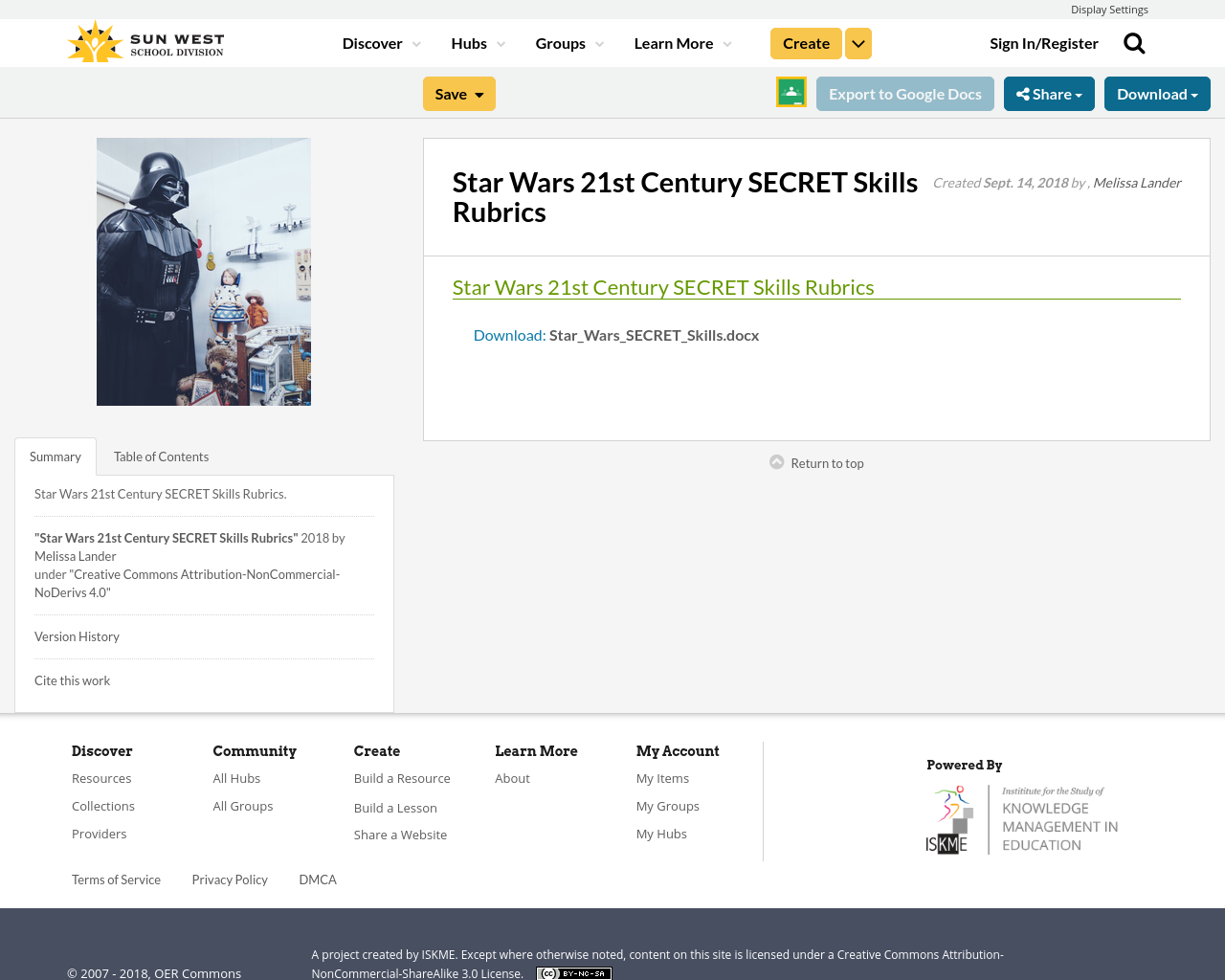Open the Share options
Screen dimensions: 1225x980
pyautogui.click(x=1049, y=93)
